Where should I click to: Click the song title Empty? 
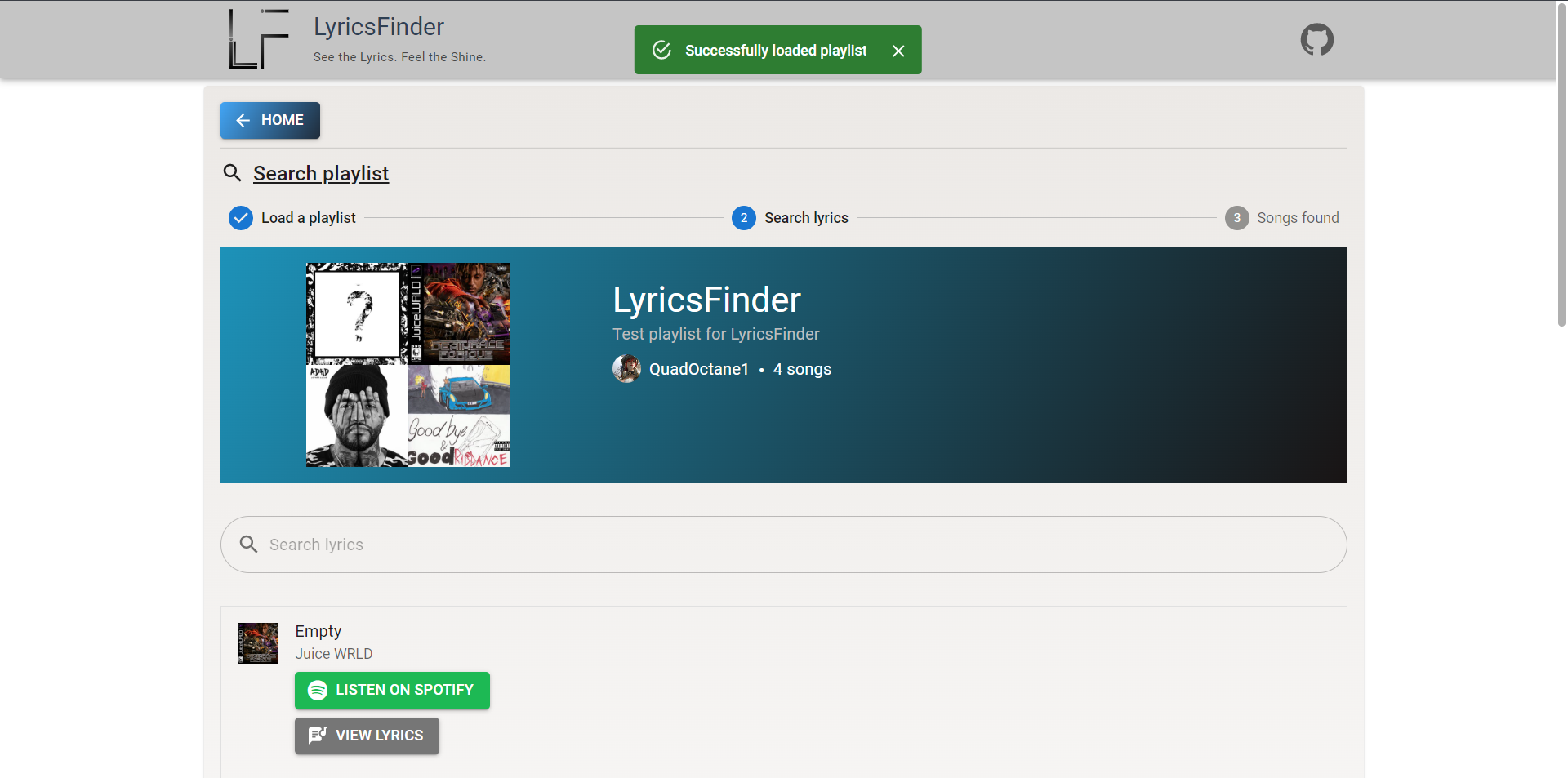(x=318, y=631)
